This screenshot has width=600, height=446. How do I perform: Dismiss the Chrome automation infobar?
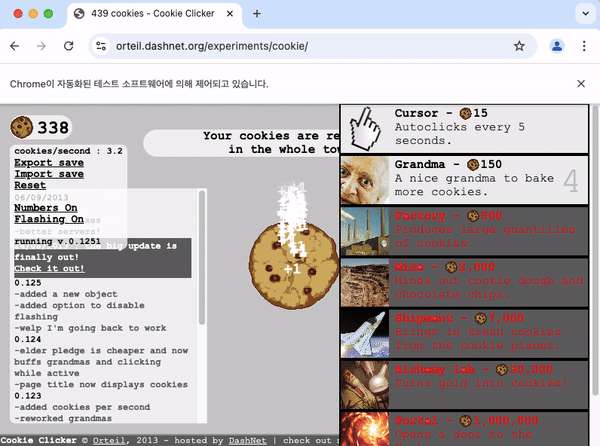[581, 83]
